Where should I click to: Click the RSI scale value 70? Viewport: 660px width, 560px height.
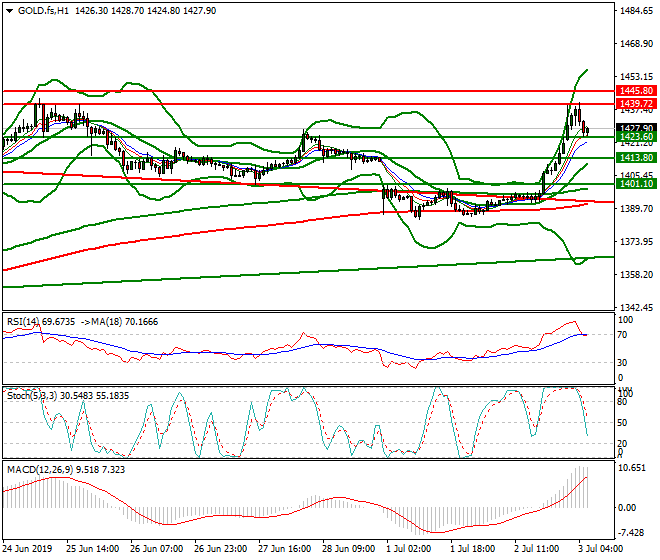[x=622, y=335]
